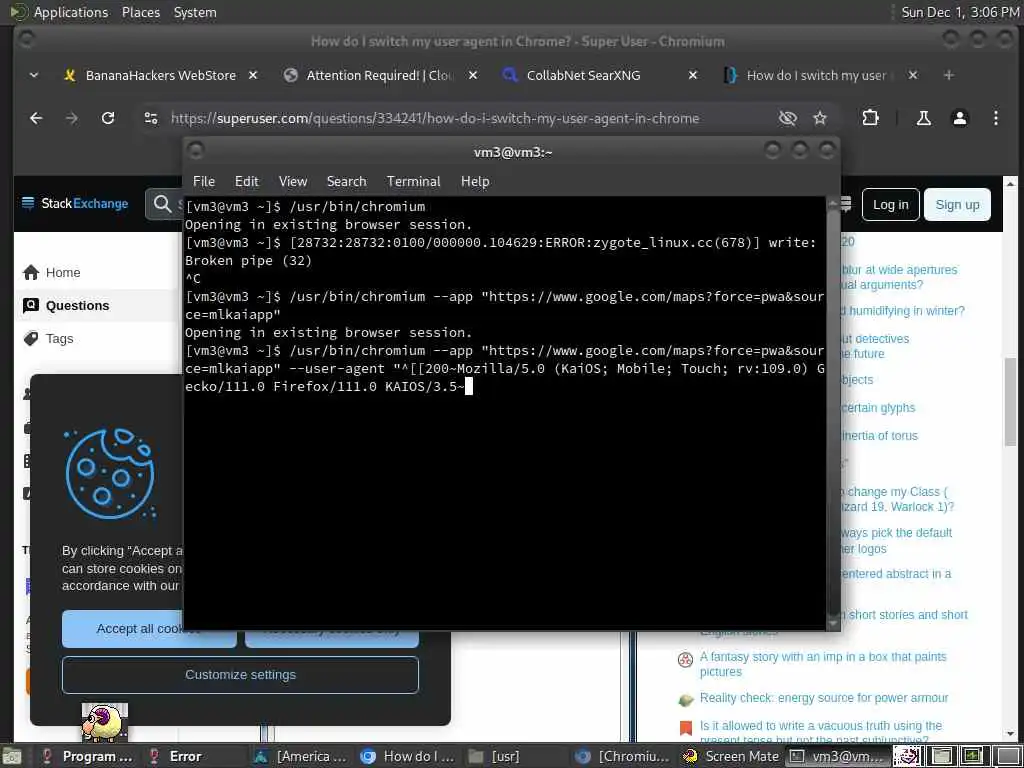The width and height of the screenshot is (1024, 768).
Task: Open the terminal Edit menu
Action: [247, 182]
